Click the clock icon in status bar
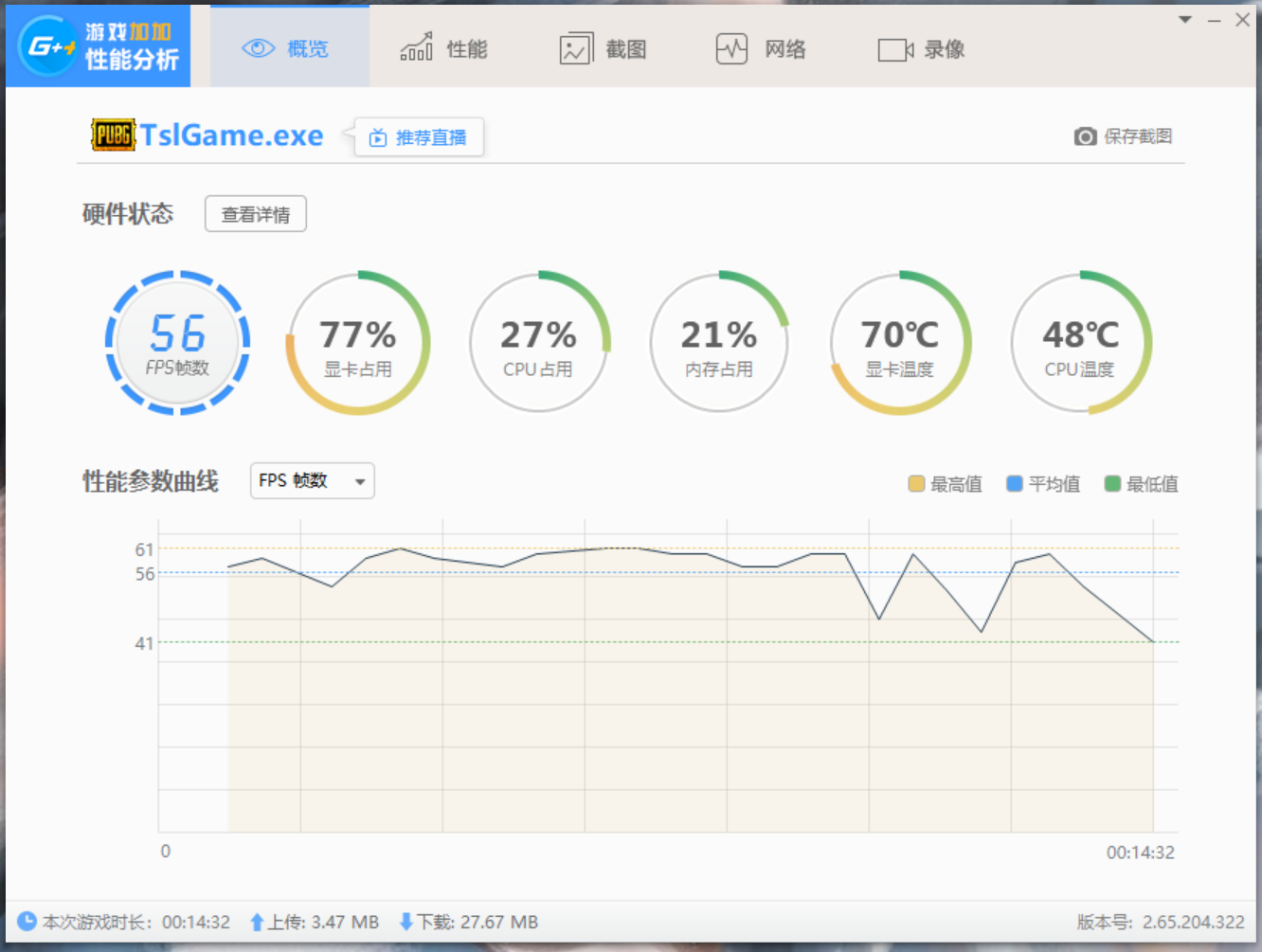1262x952 pixels. (x=27, y=921)
